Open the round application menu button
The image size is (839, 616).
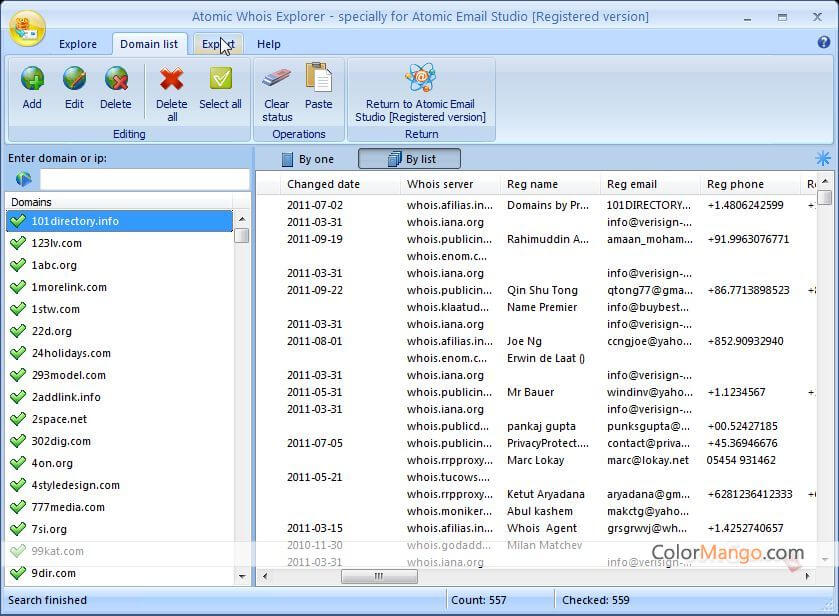(27, 28)
